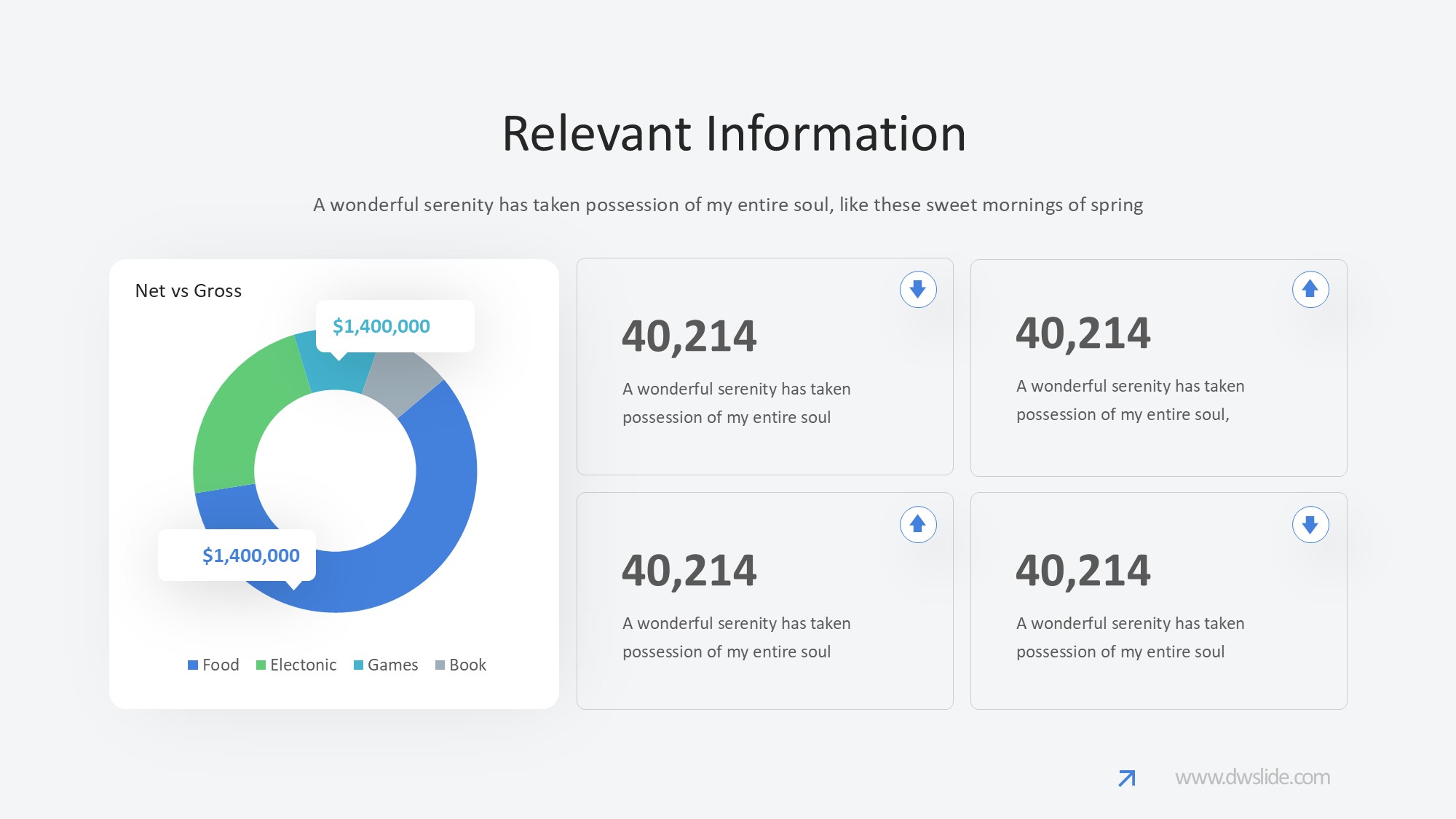This screenshot has height=819, width=1456.
Task: Click the blue $1,400,000 callout label
Action: click(250, 555)
